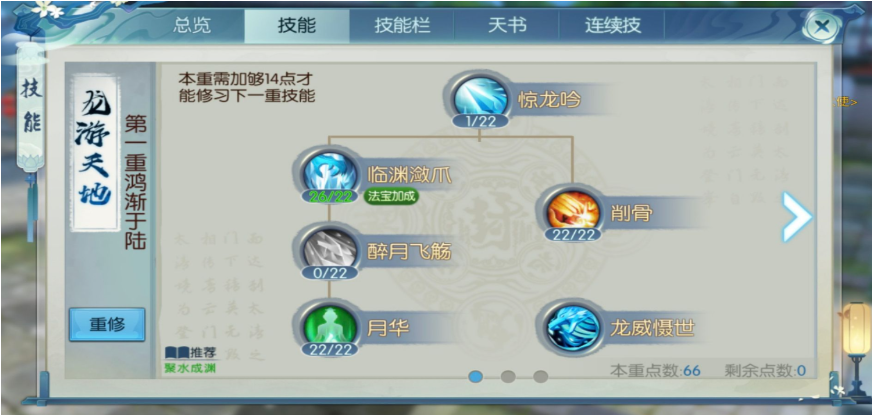Click the 聚水成渊 recommended build link
Viewport: 872px width, 415px height.
click(190, 368)
